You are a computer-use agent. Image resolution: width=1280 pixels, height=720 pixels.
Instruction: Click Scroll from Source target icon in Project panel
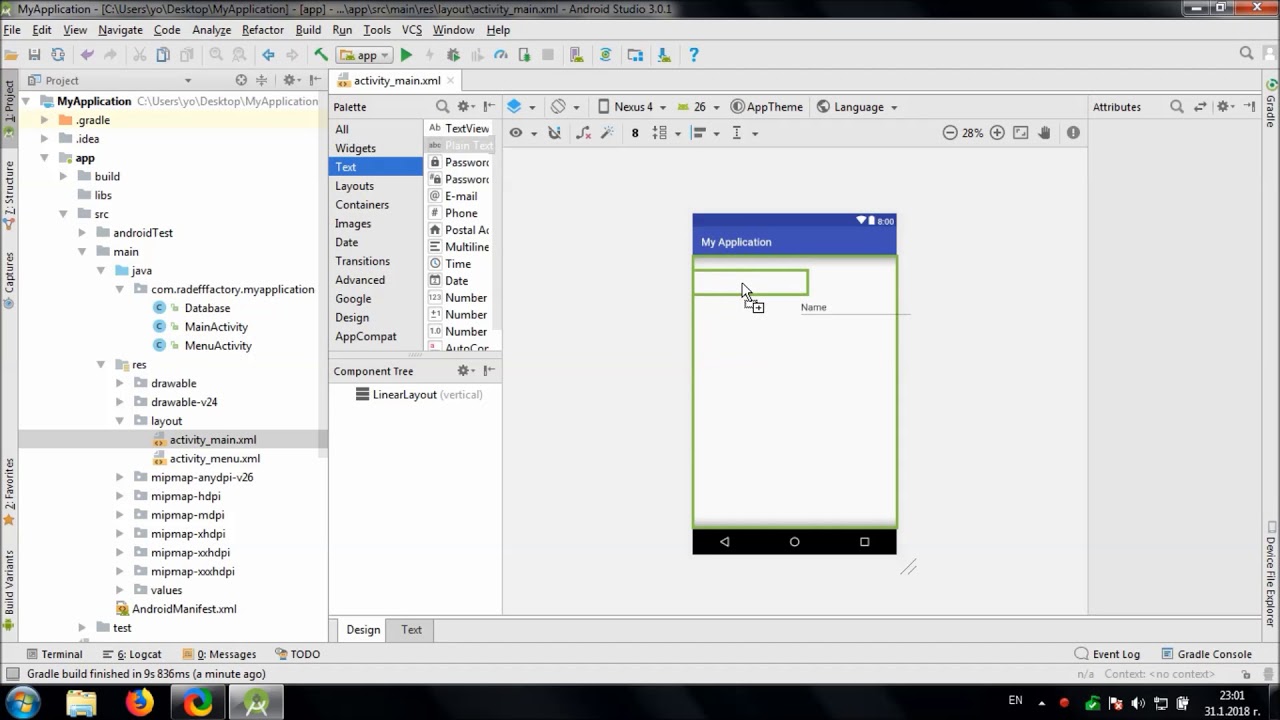pos(241,80)
